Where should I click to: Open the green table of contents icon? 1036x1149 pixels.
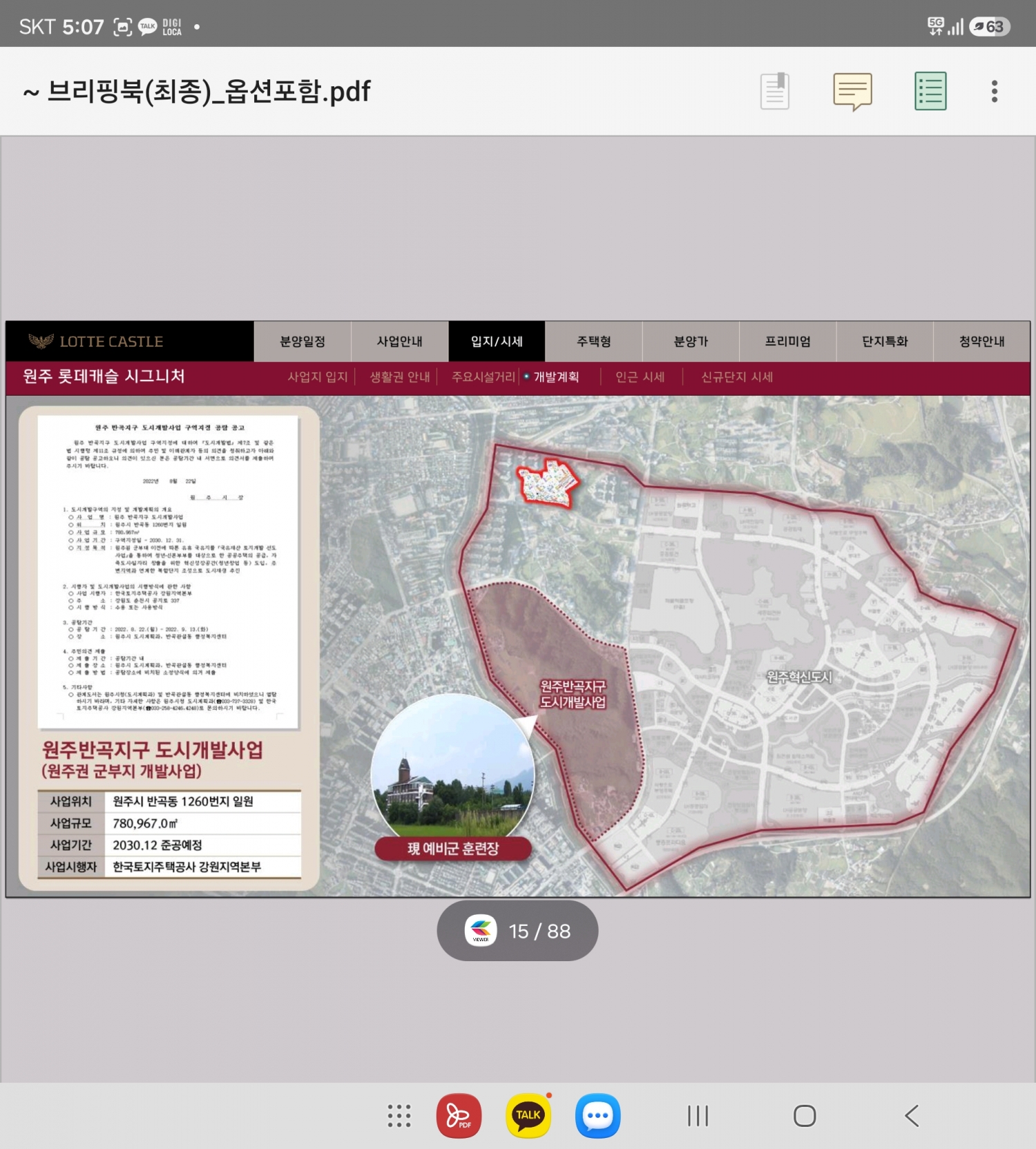(x=930, y=91)
